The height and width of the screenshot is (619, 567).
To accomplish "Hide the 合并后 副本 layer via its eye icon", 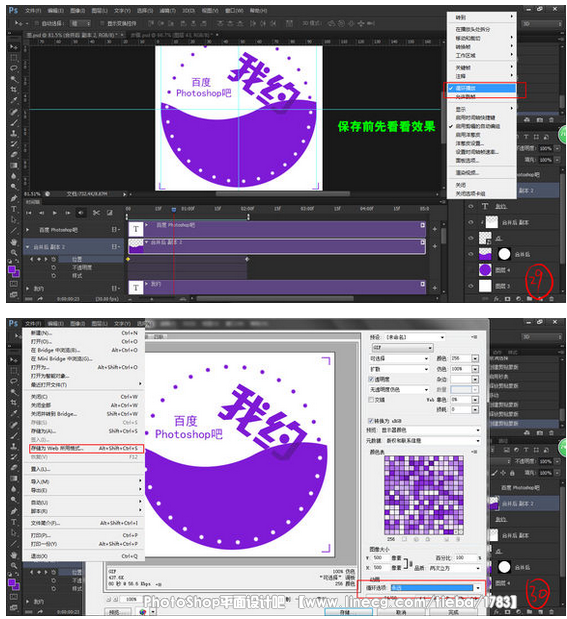I will (x=471, y=222).
